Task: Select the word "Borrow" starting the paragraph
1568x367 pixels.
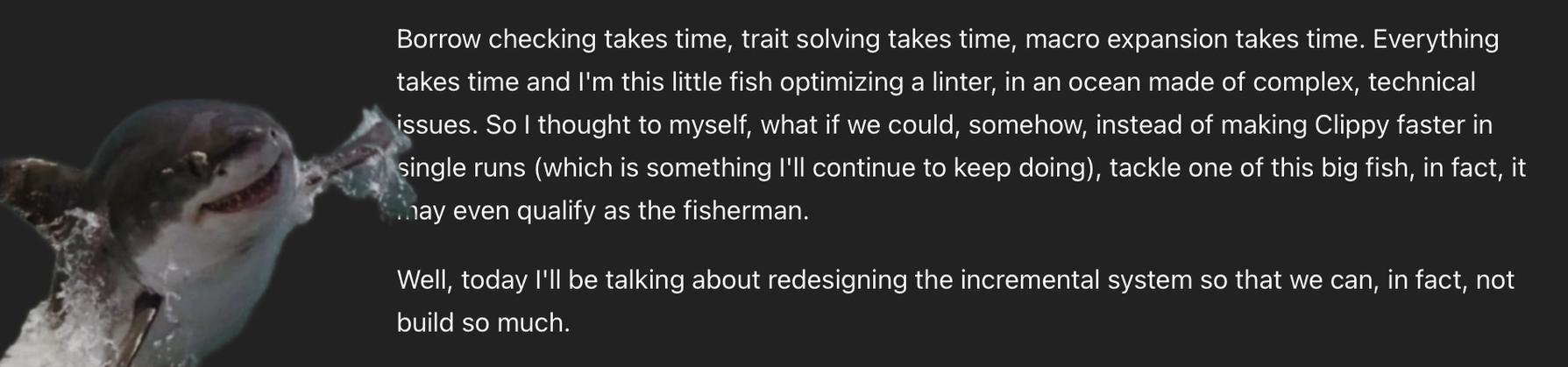Action: click(439, 39)
